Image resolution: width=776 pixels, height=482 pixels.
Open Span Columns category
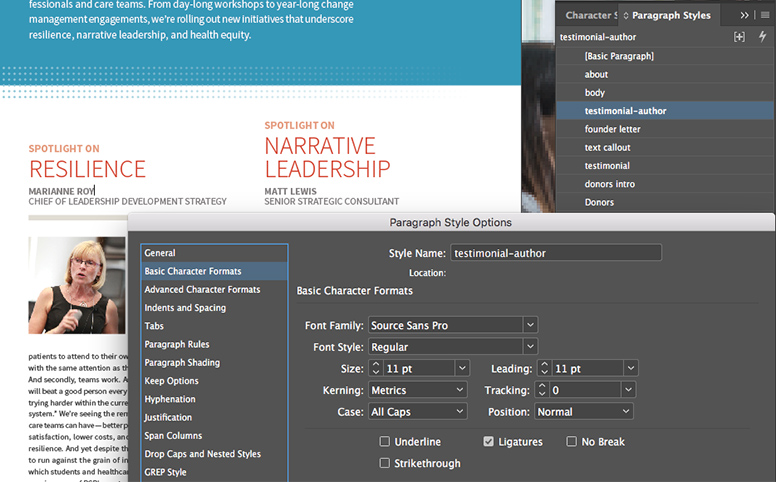(214, 436)
